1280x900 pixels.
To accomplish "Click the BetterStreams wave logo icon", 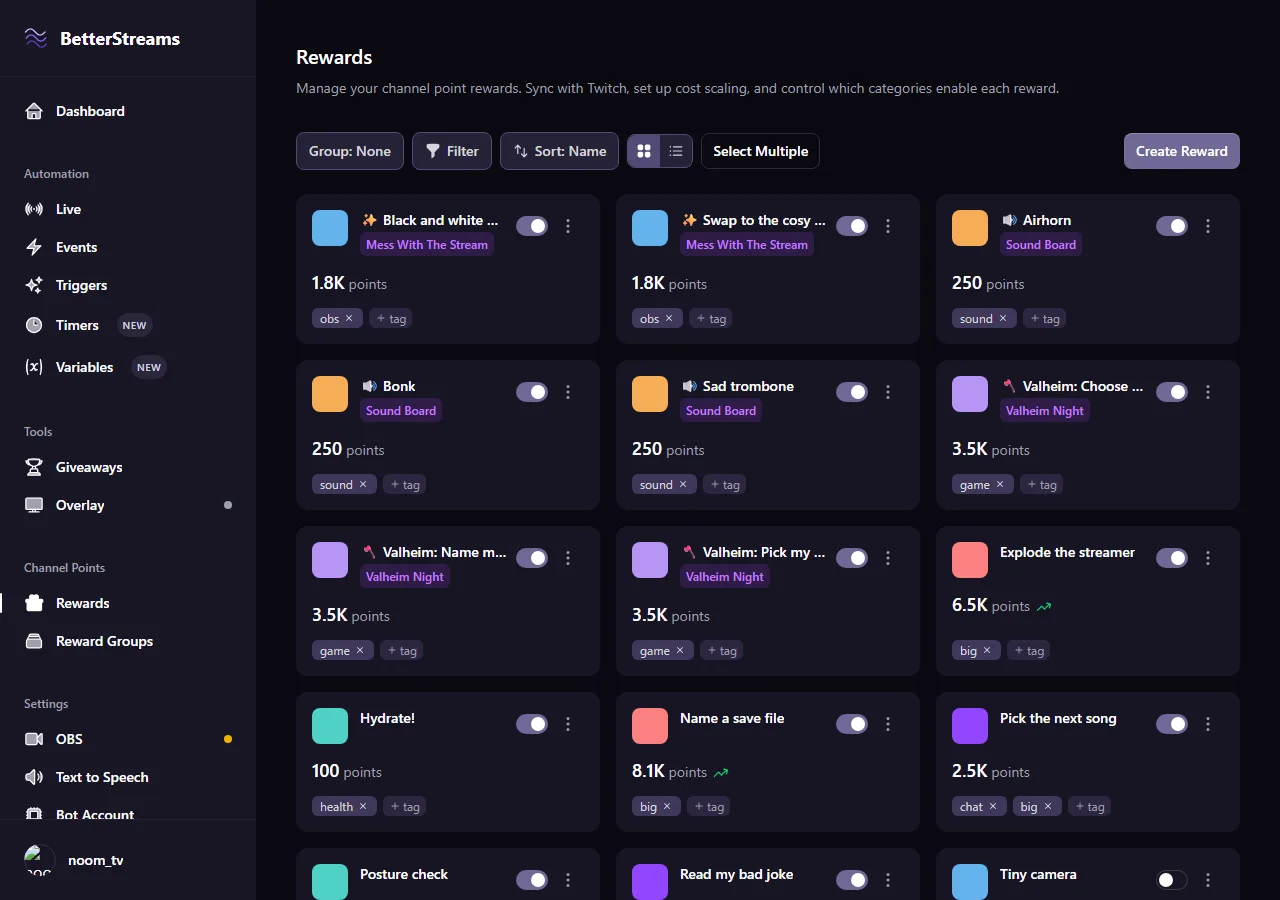I will (x=36, y=38).
